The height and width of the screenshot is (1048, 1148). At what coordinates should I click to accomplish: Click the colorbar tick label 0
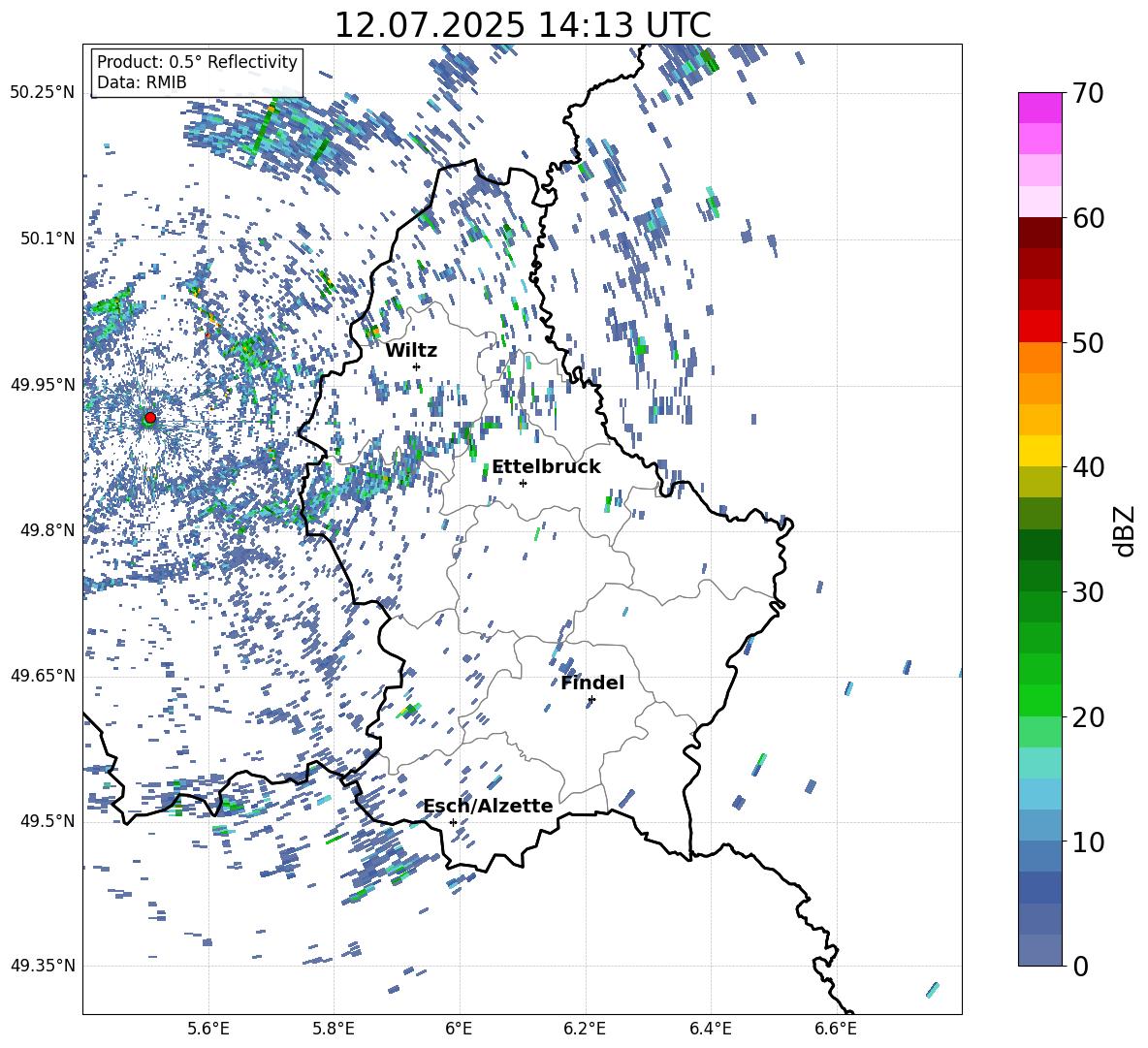[1080, 966]
